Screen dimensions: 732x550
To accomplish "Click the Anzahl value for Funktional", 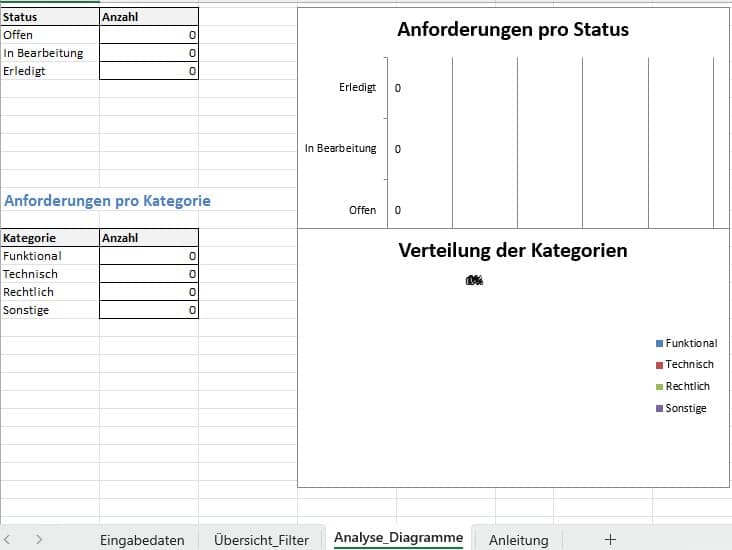I will pos(149,256).
